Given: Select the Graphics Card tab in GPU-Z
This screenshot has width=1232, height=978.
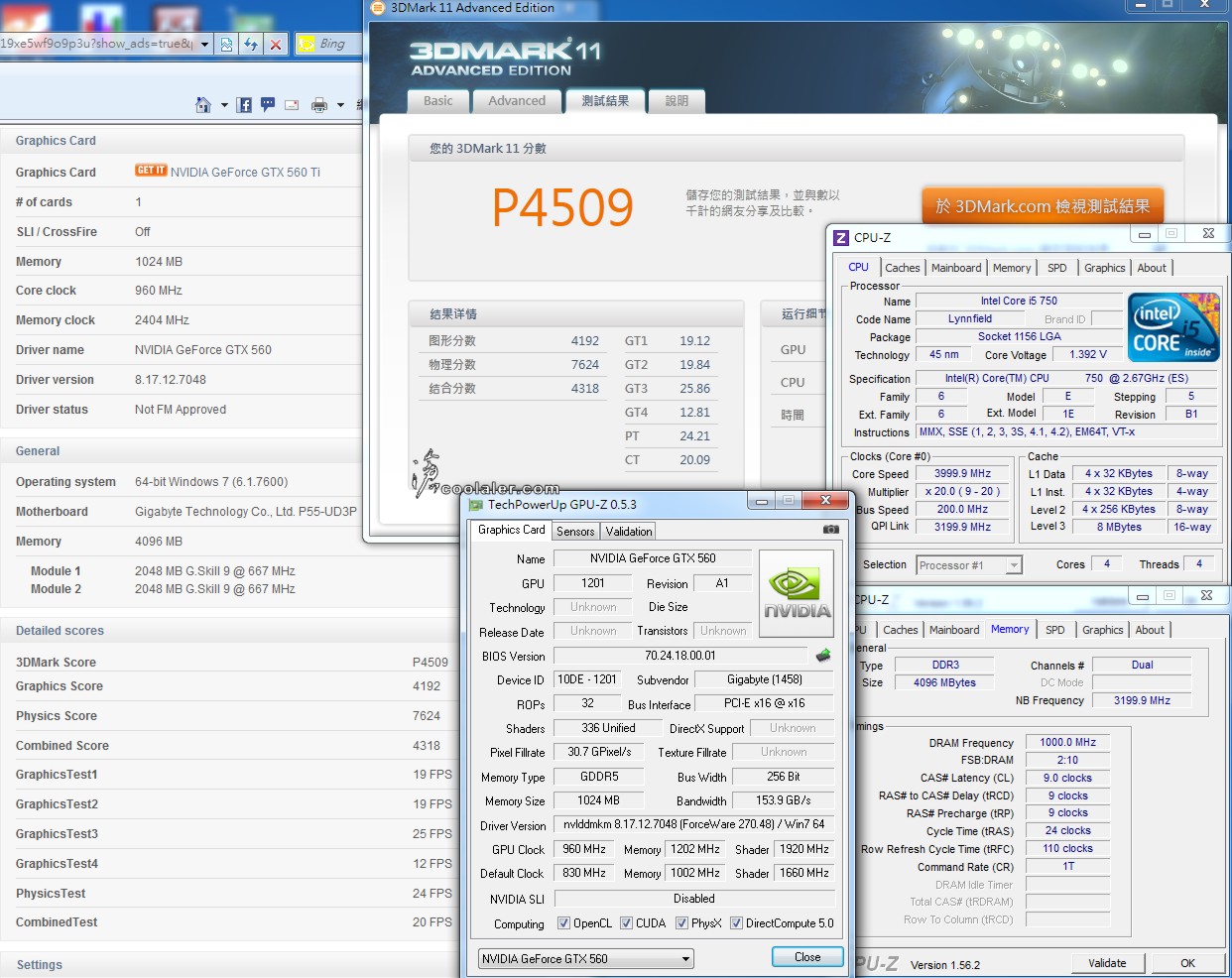Looking at the screenshot, I should point(511,530).
